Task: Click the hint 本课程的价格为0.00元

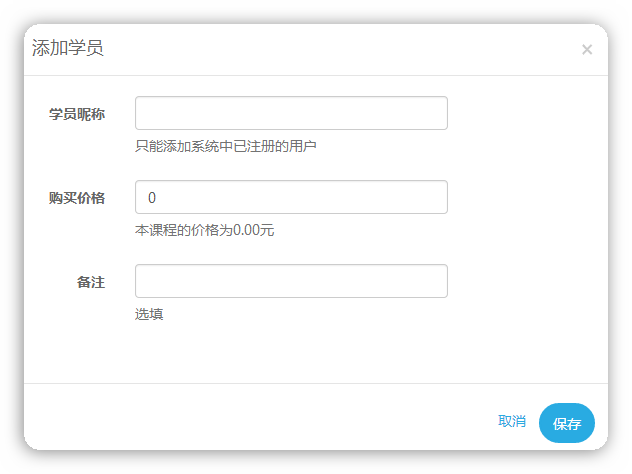Action: 204,230
